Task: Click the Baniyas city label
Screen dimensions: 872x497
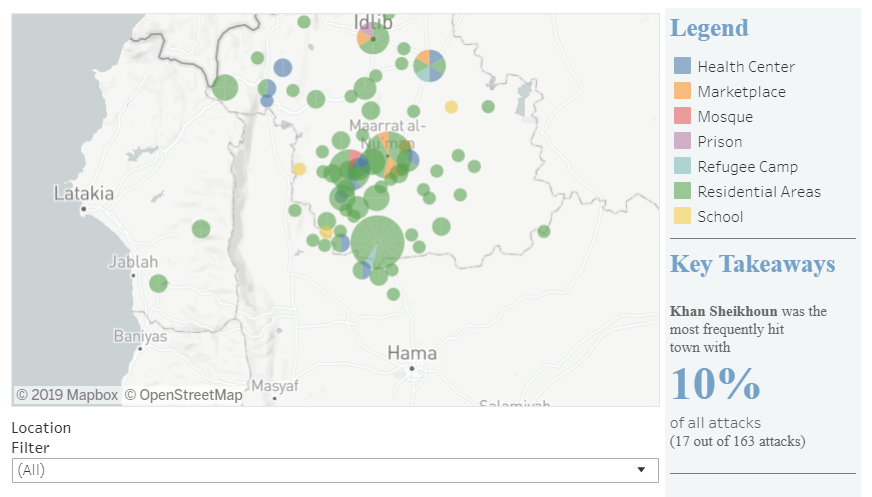Action: [x=140, y=336]
